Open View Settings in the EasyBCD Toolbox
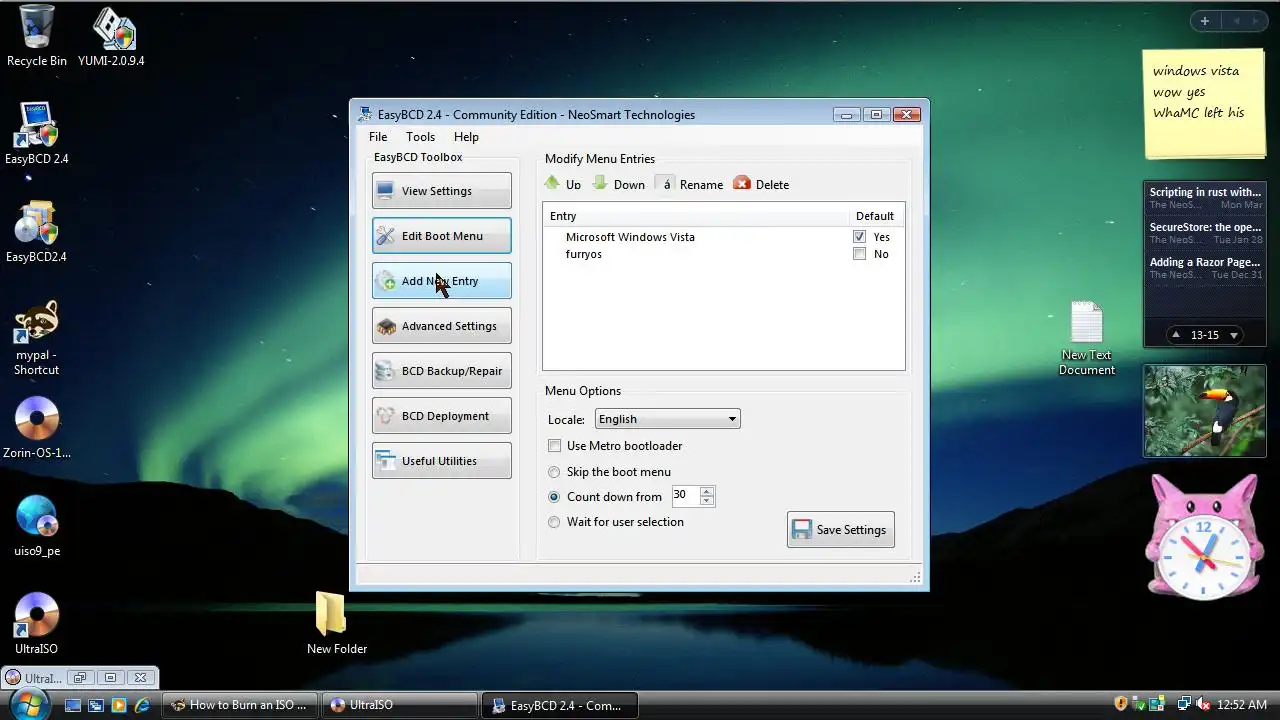 [441, 191]
